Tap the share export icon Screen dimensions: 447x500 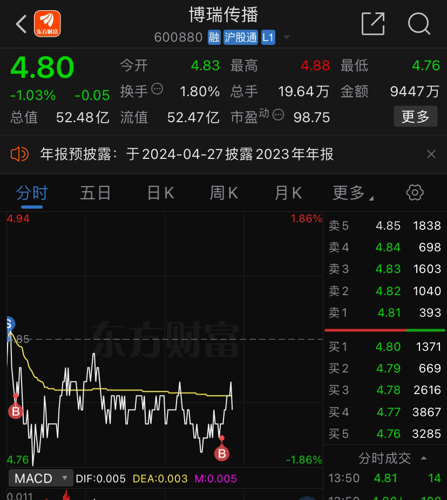(373, 23)
